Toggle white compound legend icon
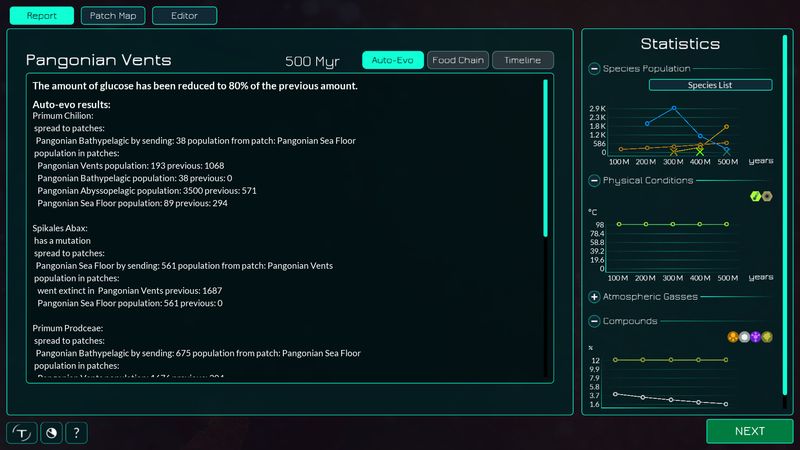Viewport: 800px width, 450px height. pyautogui.click(x=744, y=337)
